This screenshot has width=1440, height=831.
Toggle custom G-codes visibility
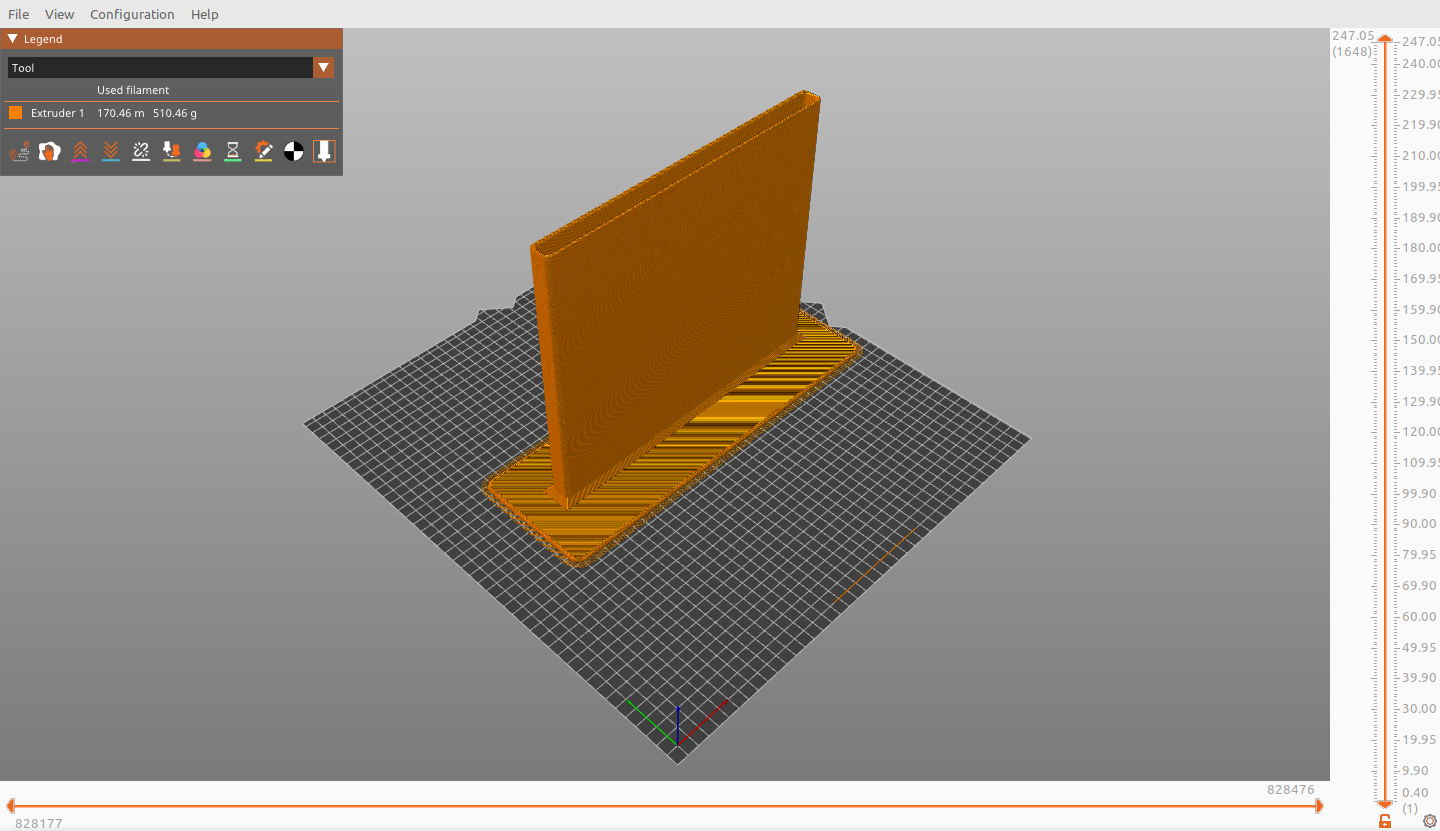click(263, 151)
